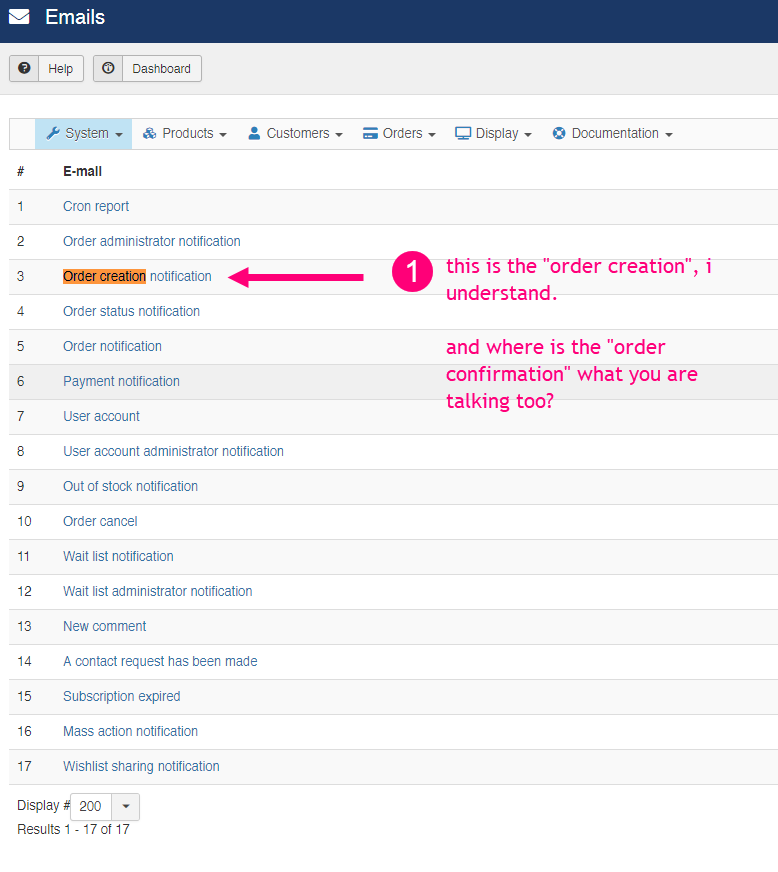This screenshot has width=778, height=872.
Task: Expand the Documentation menu caret
Action: pos(668,135)
